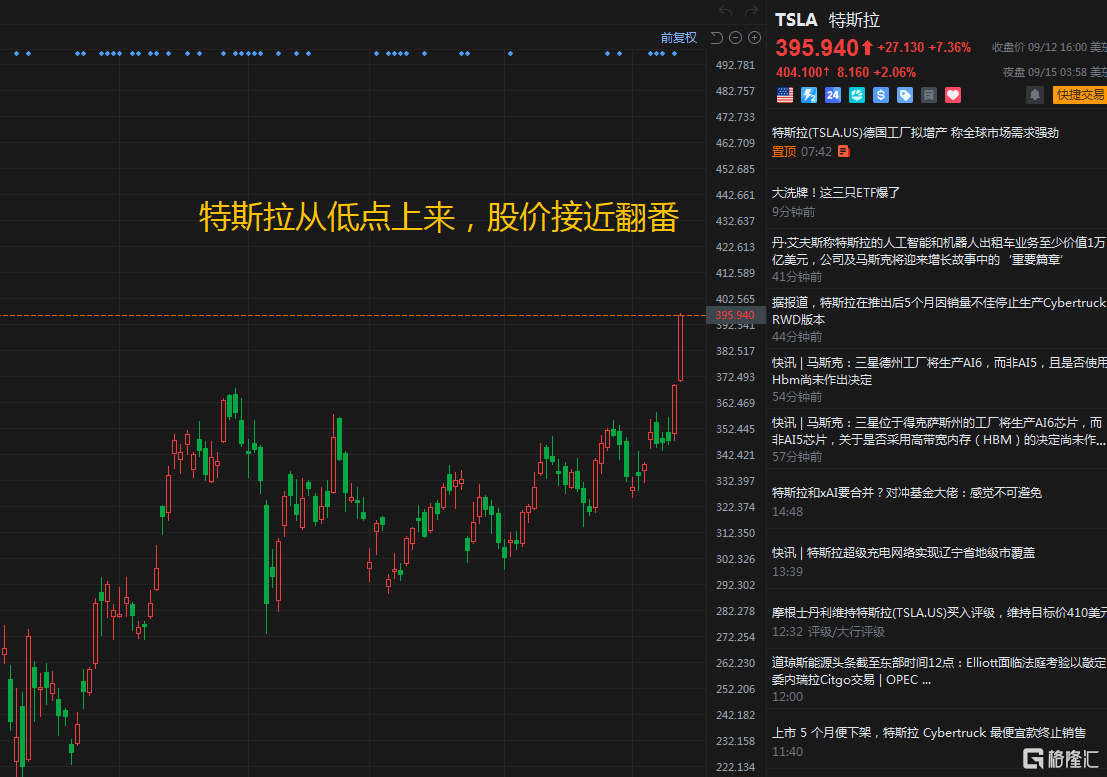
Task: Click the 特斯拉 stock name in header
Action: point(854,20)
